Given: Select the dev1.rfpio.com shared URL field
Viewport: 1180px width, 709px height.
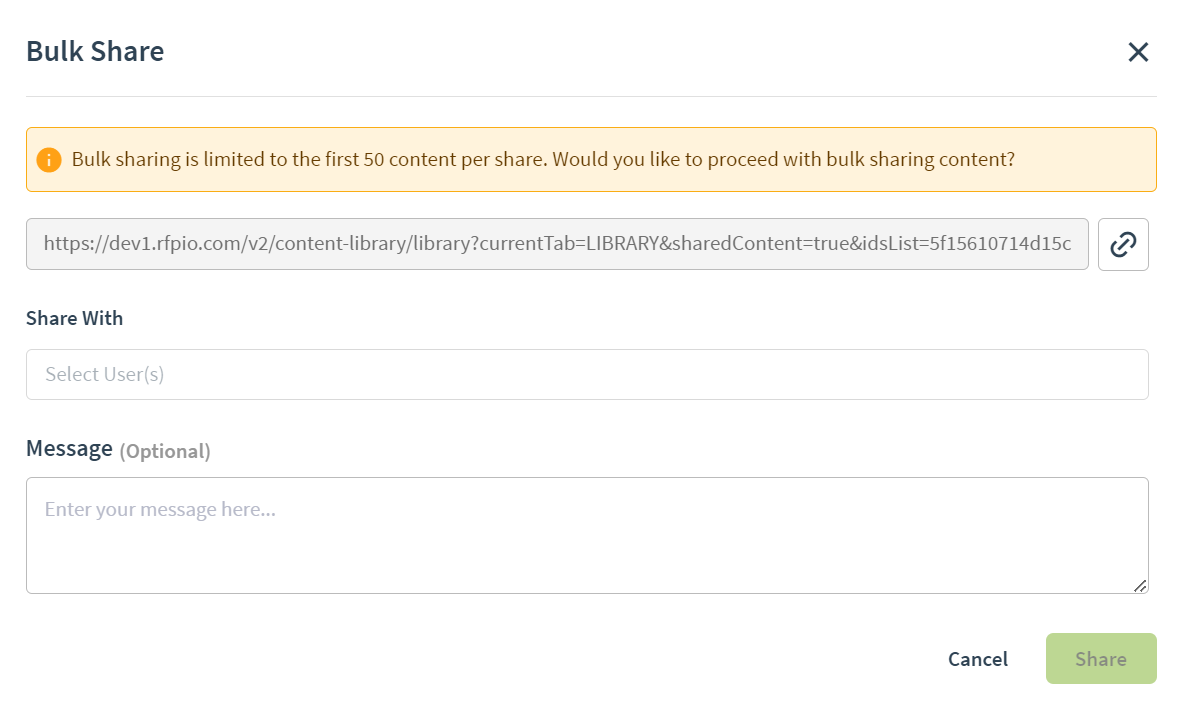Looking at the screenshot, I should coord(557,244).
